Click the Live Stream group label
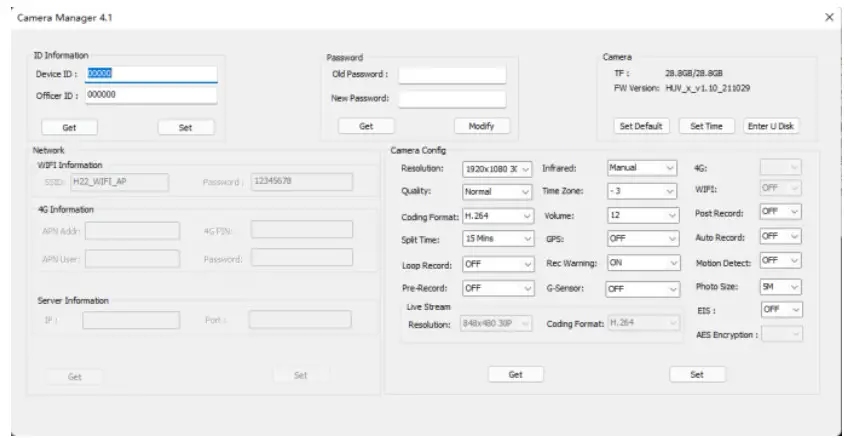 pyautogui.click(x=428, y=307)
